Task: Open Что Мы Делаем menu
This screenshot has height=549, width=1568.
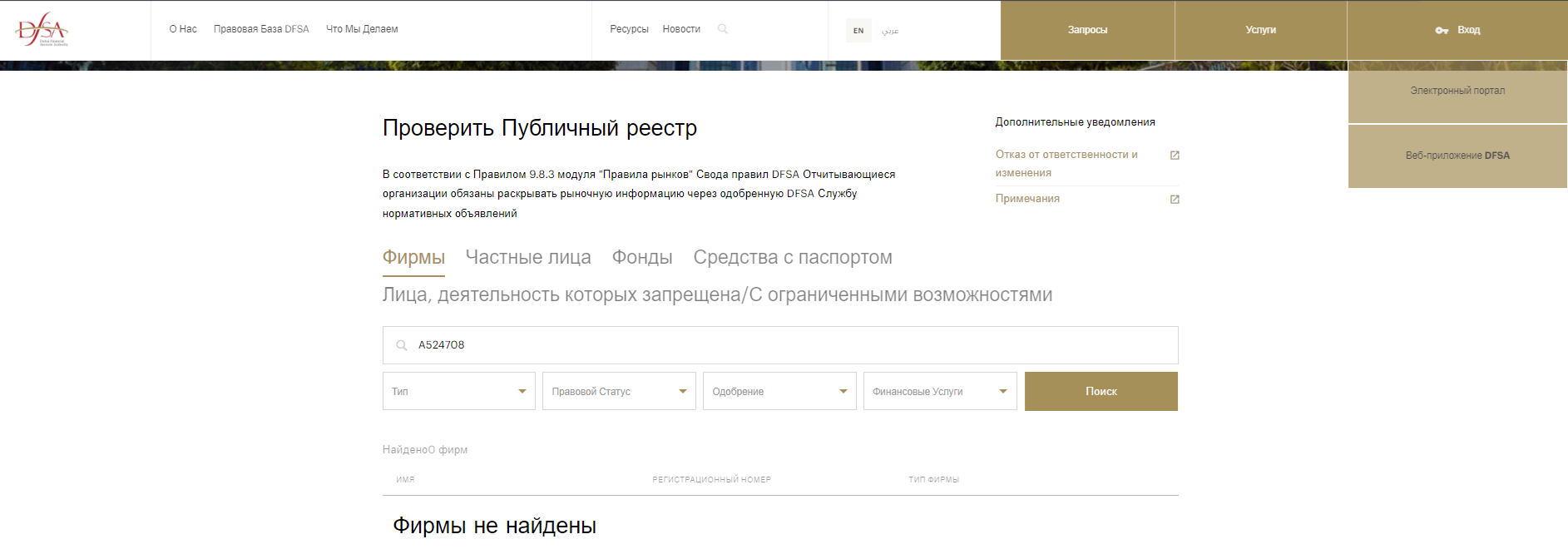Action: (362, 29)
